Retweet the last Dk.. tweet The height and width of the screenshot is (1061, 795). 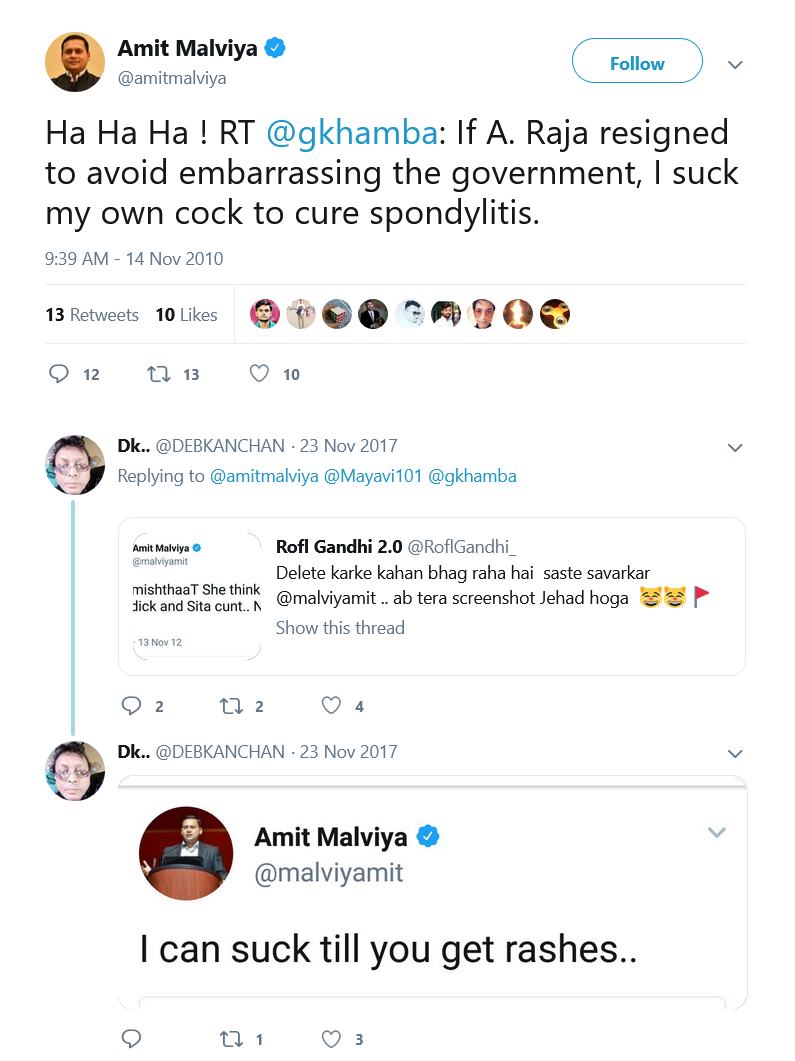click(231, 1039)
